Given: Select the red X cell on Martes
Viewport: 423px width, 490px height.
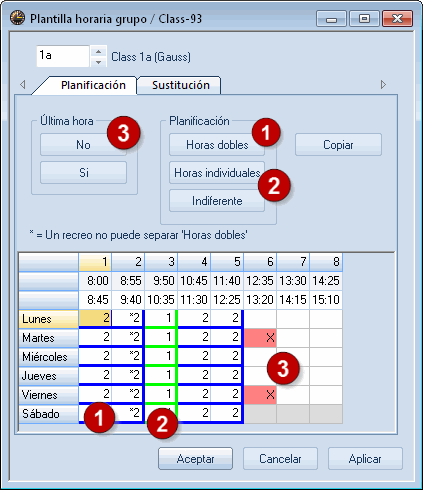Looking at the screenshot, I should tap(260, 338).
